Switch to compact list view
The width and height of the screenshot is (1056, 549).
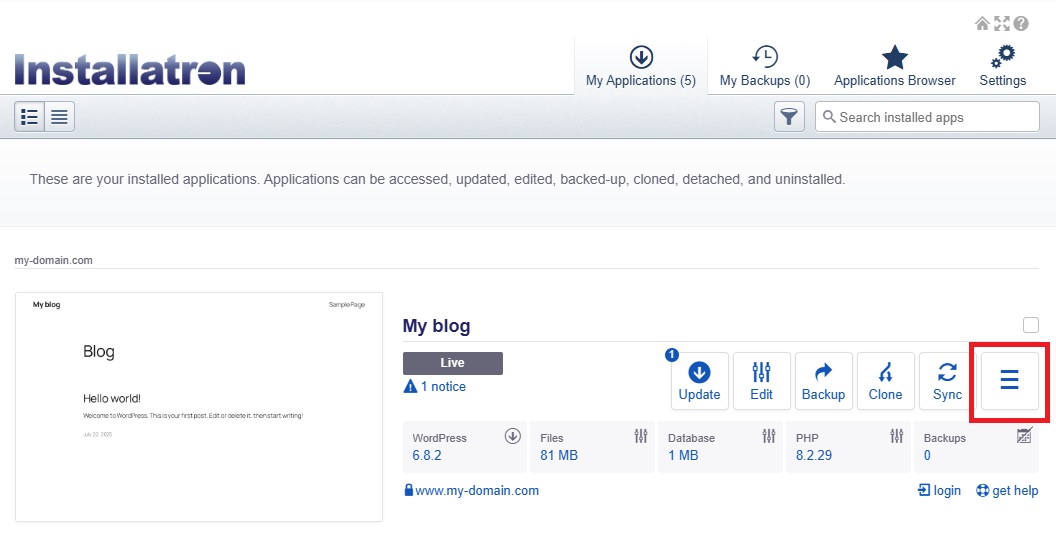pos(59,117)
